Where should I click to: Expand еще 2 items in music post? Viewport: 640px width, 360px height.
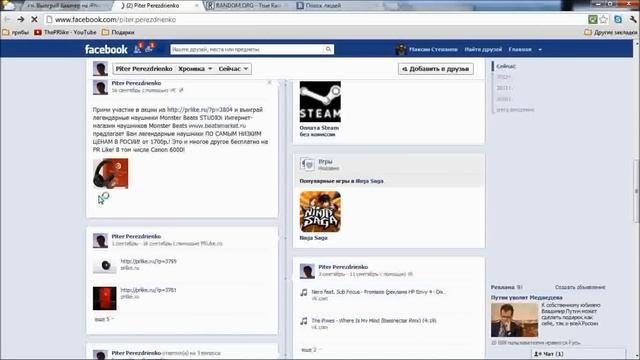(311, 350)
